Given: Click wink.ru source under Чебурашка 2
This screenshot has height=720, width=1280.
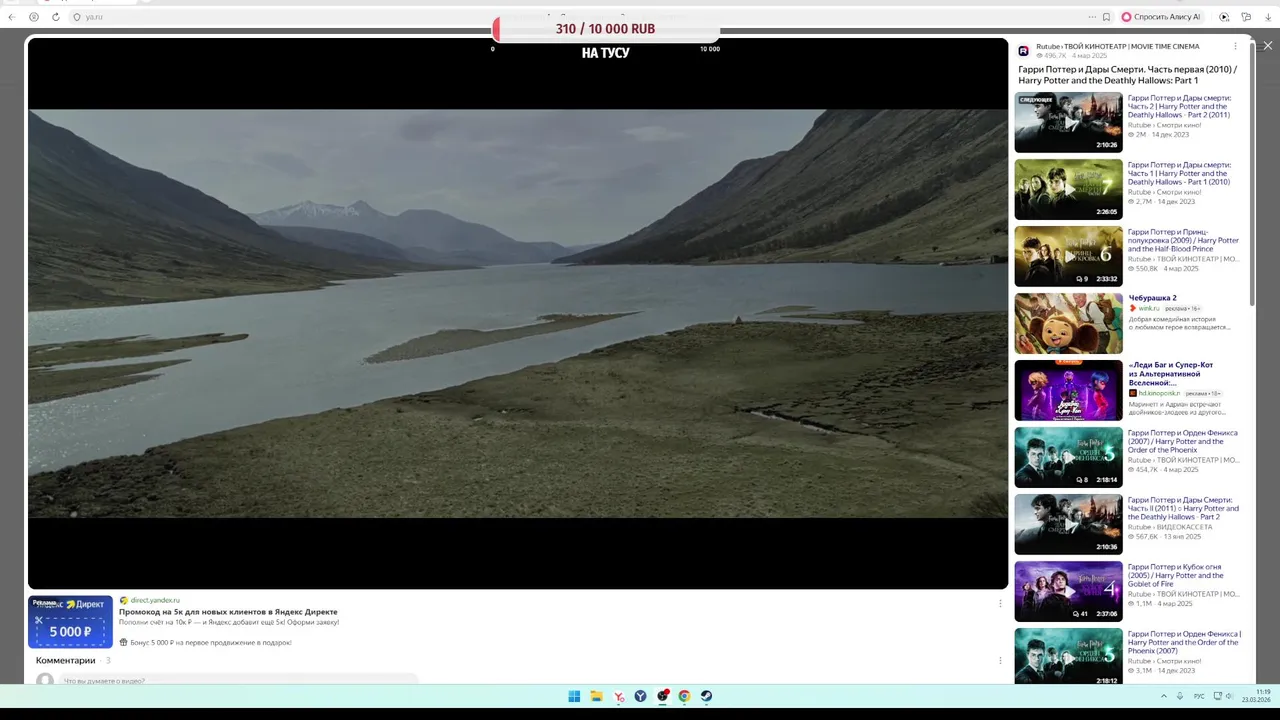Looking at the screenshot, I should [x=1147, y=308].
